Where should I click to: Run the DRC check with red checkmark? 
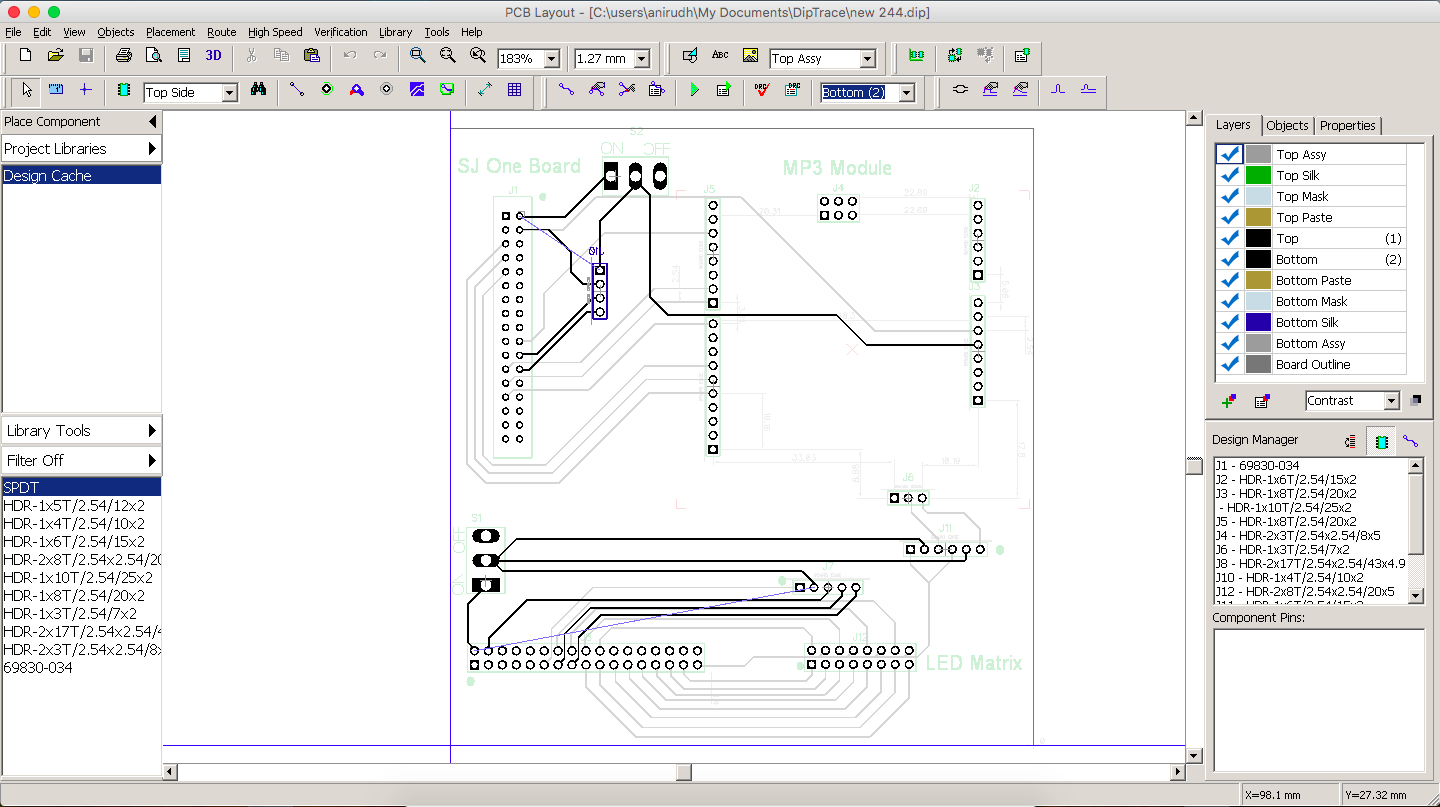point(763,90)
